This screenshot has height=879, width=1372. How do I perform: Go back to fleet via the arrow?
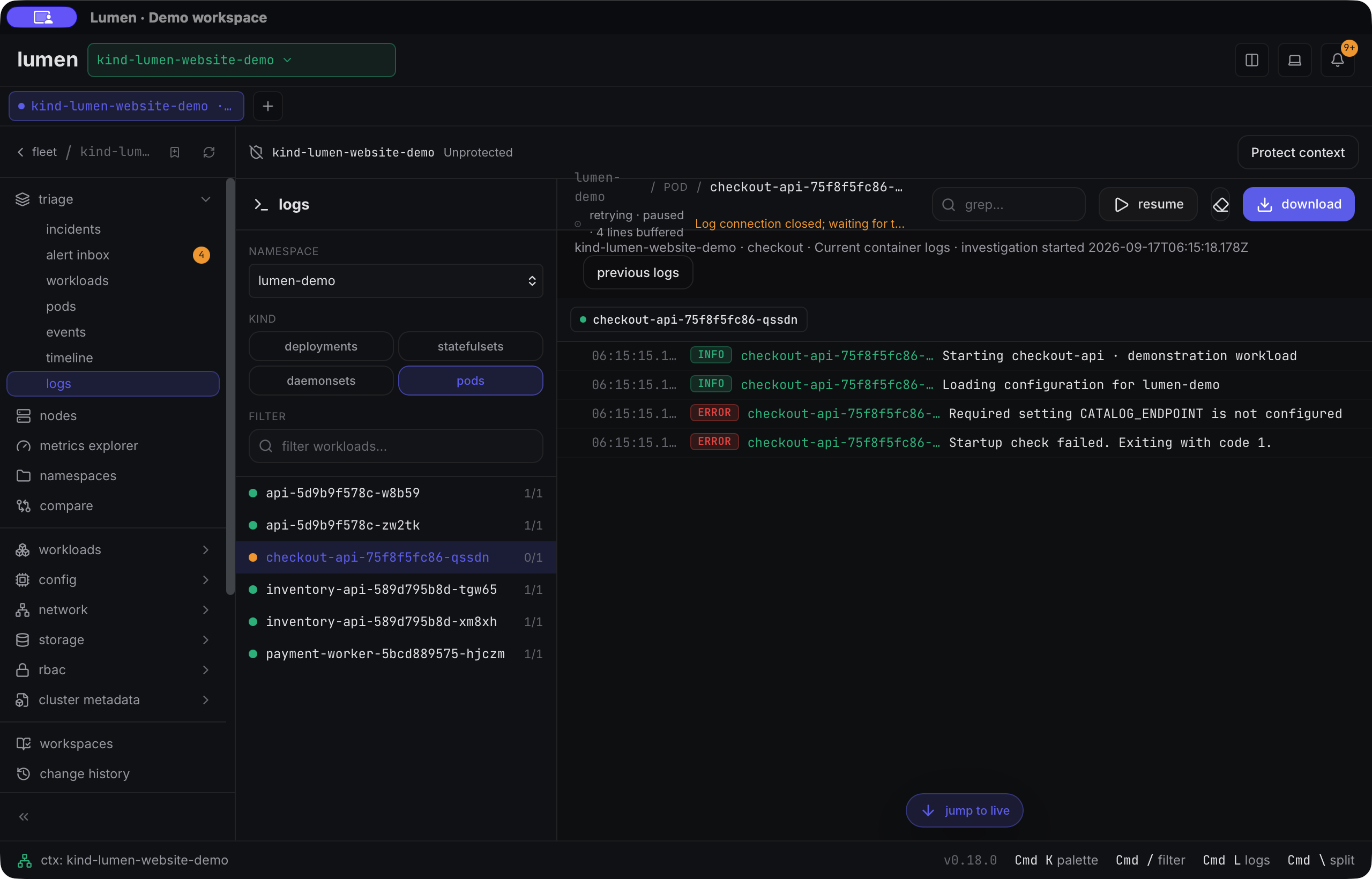tap(20, 152)
